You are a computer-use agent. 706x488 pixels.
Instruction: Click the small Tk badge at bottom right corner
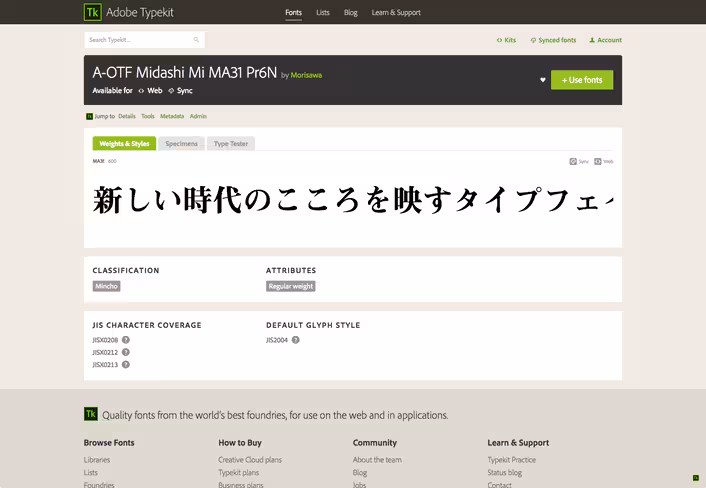coord(696,478)
